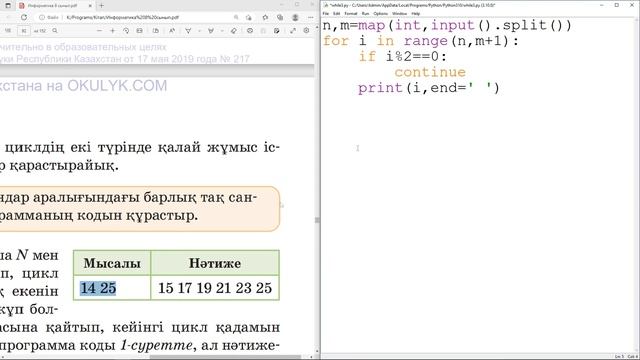Click the 'Мысалы' table header

[x=111, y=263]
